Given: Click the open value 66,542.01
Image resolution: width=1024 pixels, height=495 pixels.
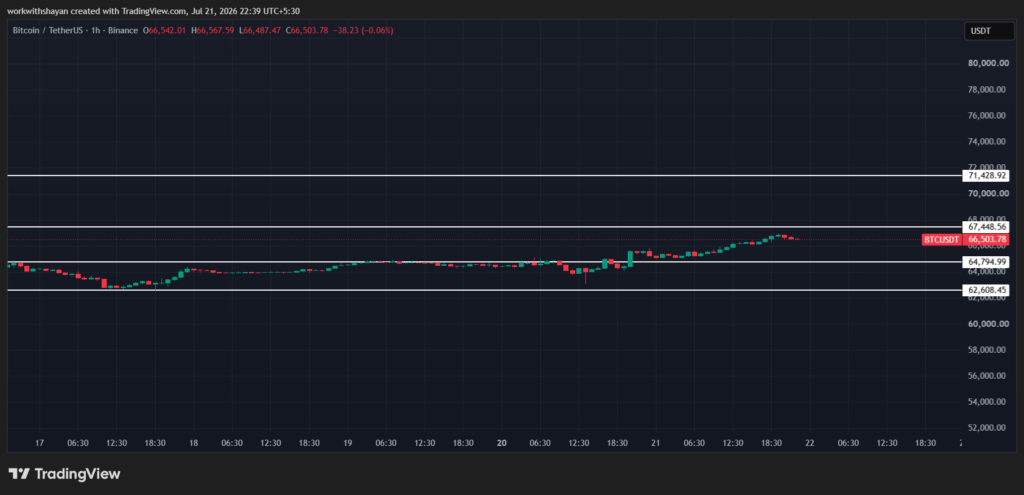Looking at the screenshot, I should point(167,30).
